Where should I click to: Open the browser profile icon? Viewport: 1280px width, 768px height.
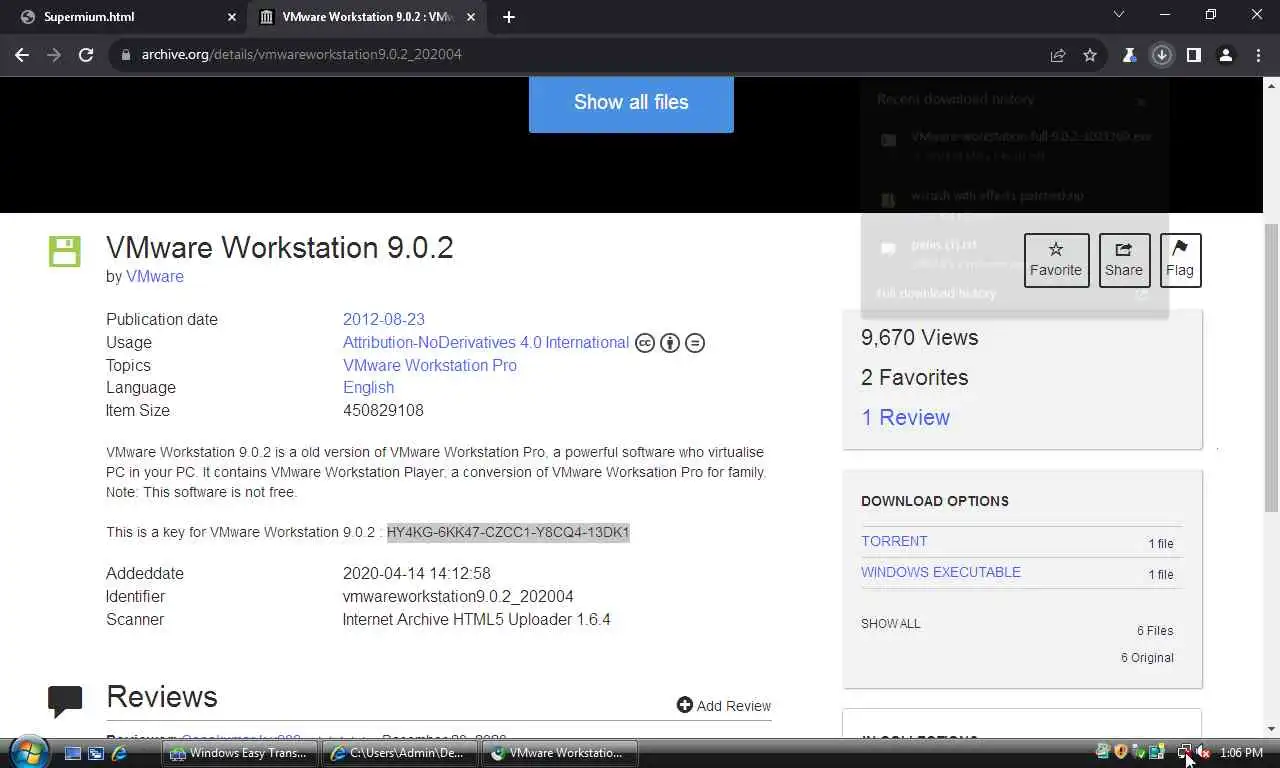pos(1225,55)
